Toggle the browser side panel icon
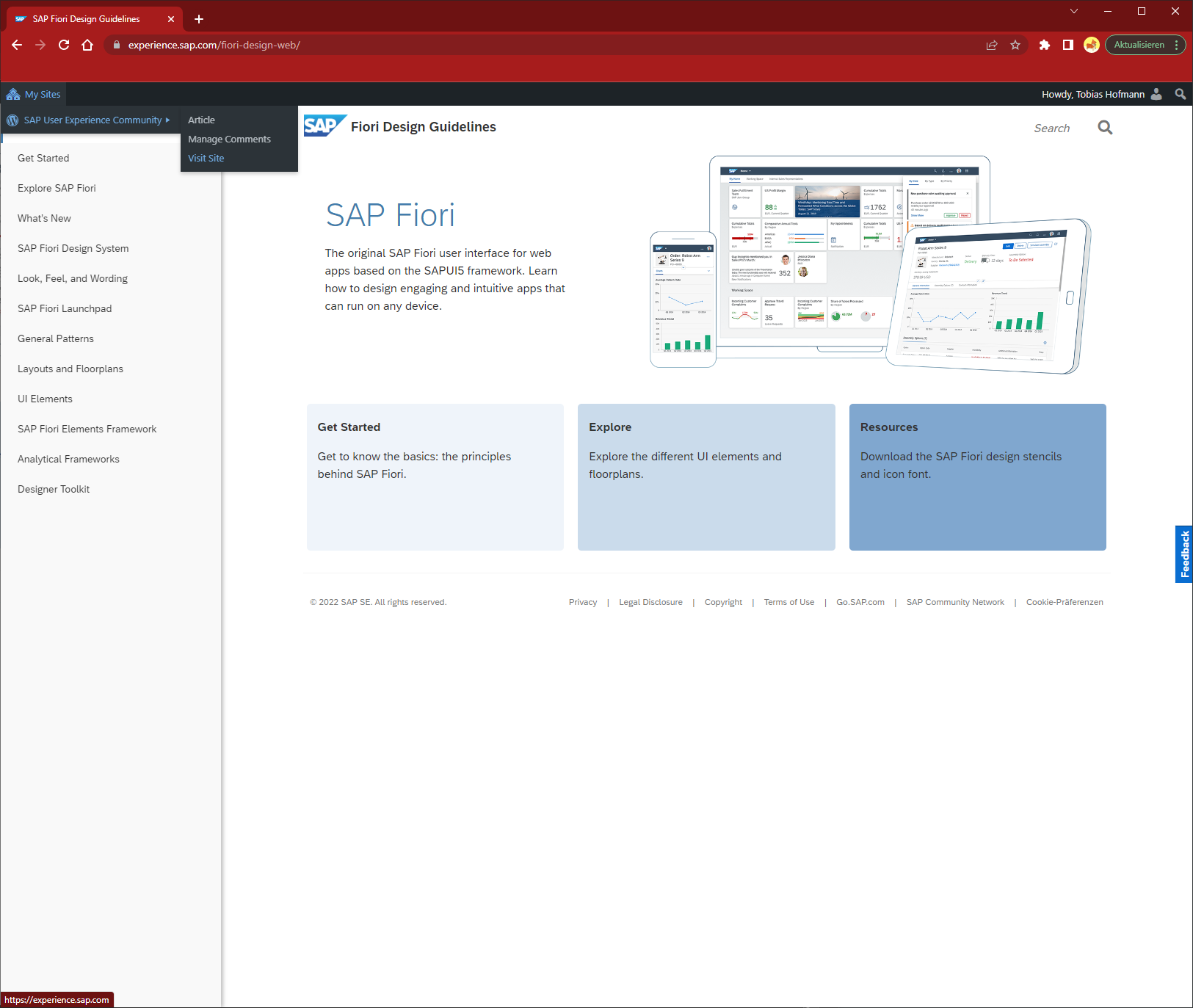The width and height of the screenshot is (1193, 1008). [x=1068, y=45]
